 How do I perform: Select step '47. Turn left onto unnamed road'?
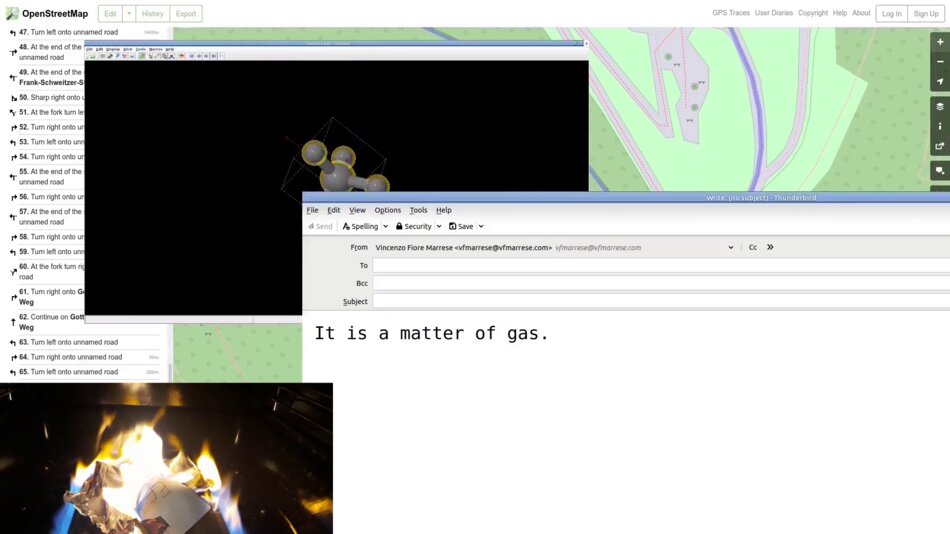pyautogui.click(x=85, y=32)
